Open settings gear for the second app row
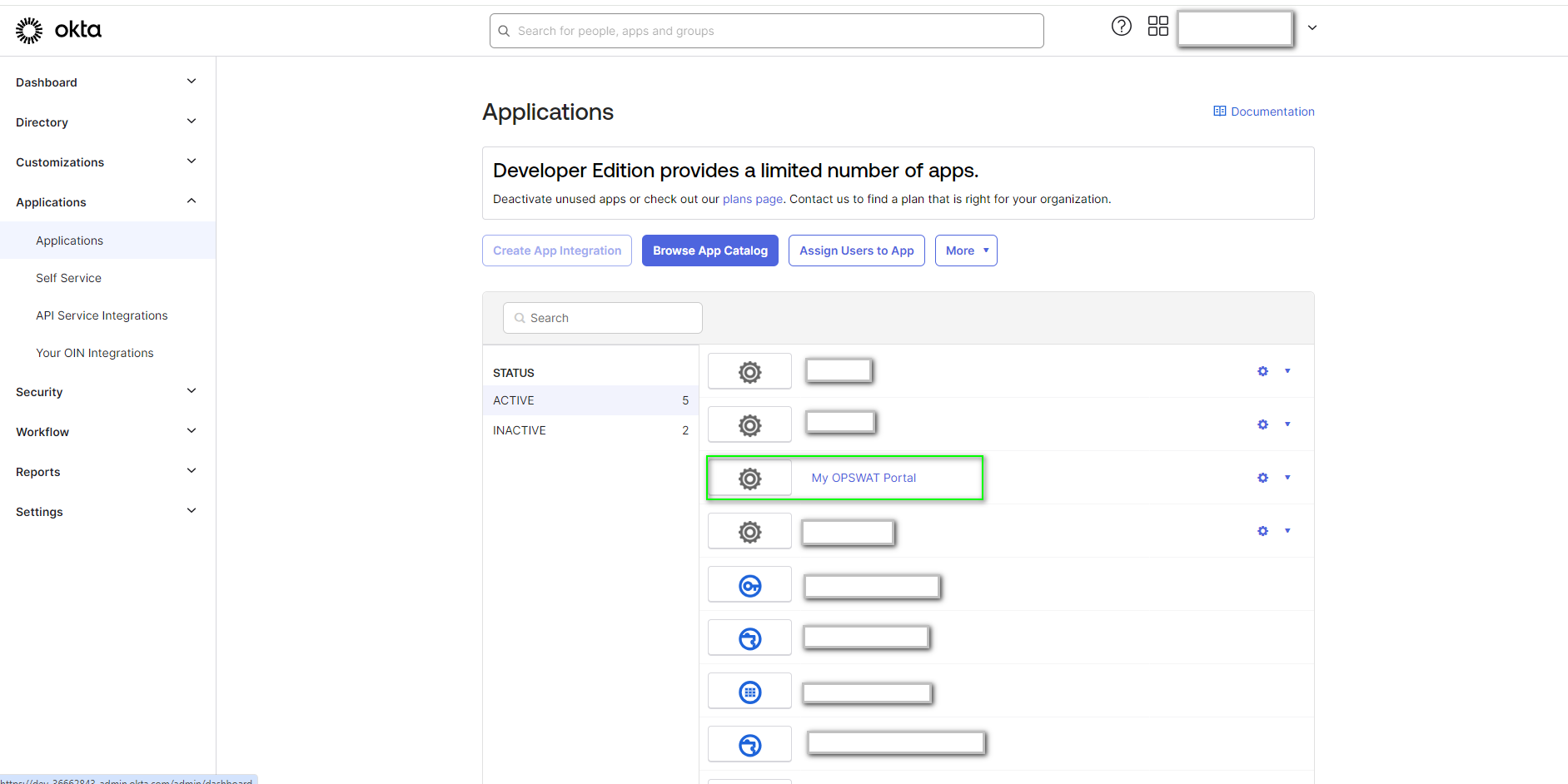This screenshot has width=1568, height=784. tap(1263, 424)
